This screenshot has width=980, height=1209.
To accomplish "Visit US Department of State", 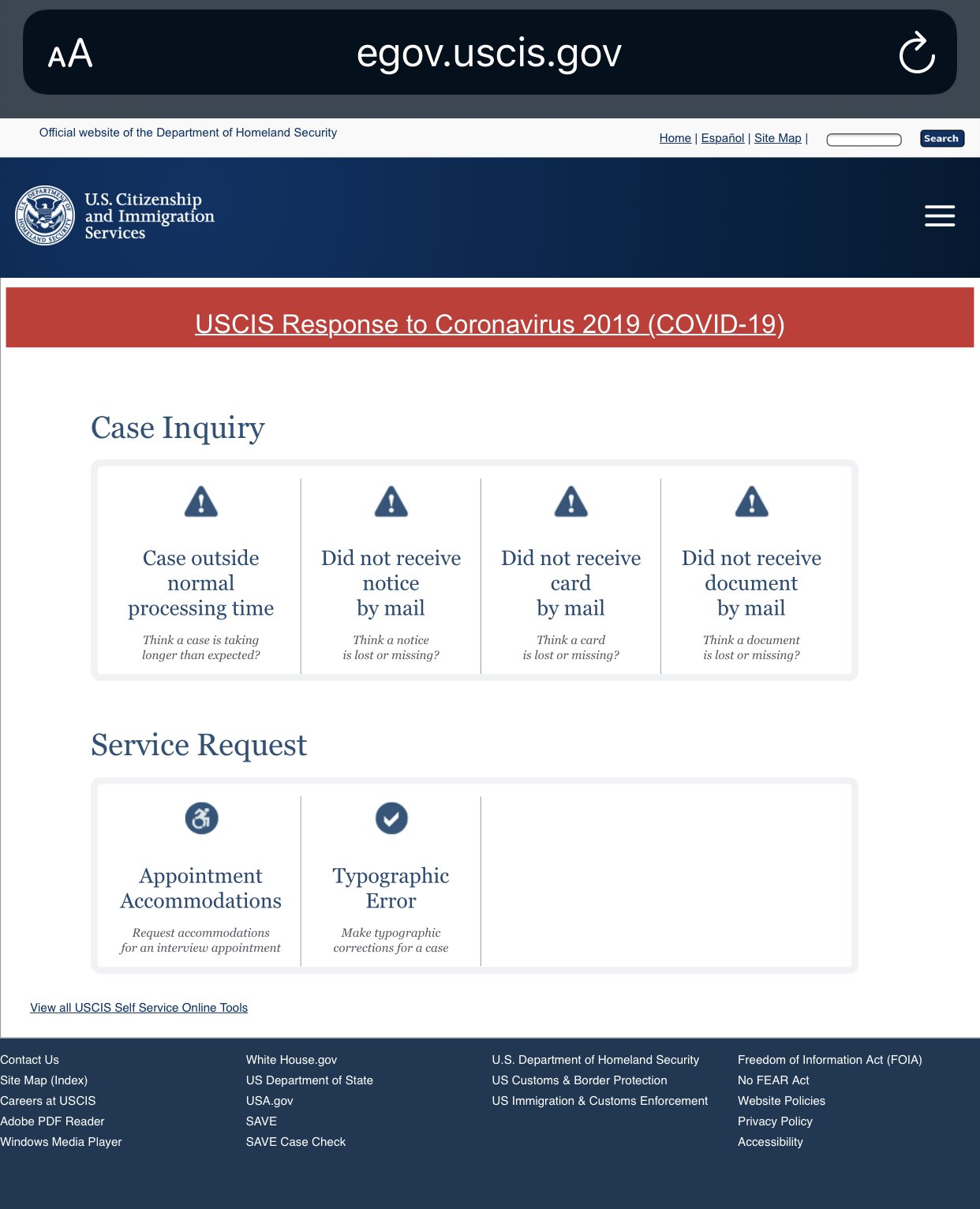I will pyautogui.click(x=309, y=1080).
